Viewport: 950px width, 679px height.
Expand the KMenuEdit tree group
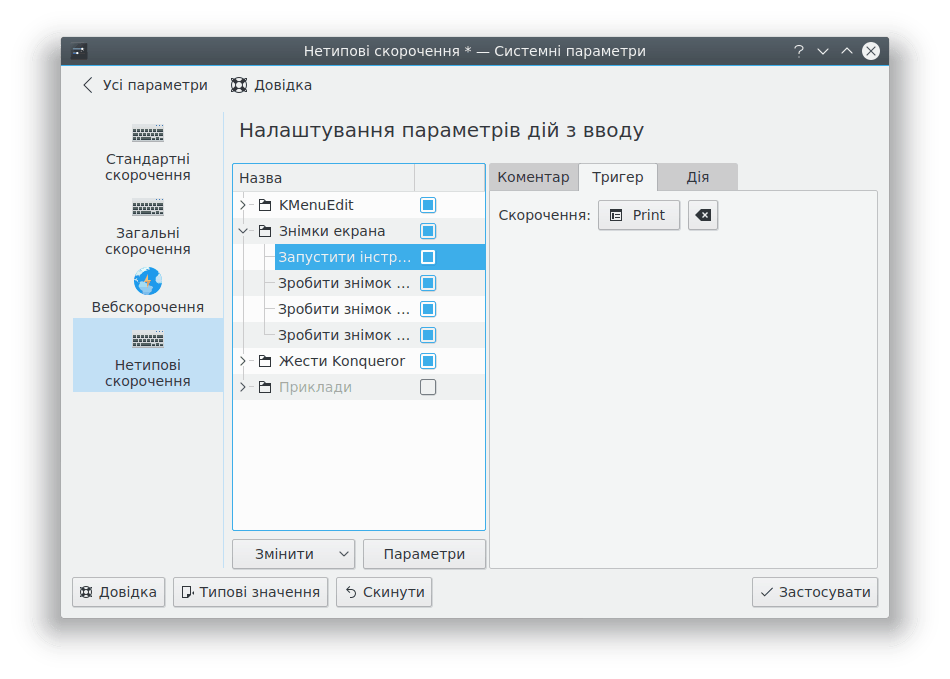[x=243, y=205]
